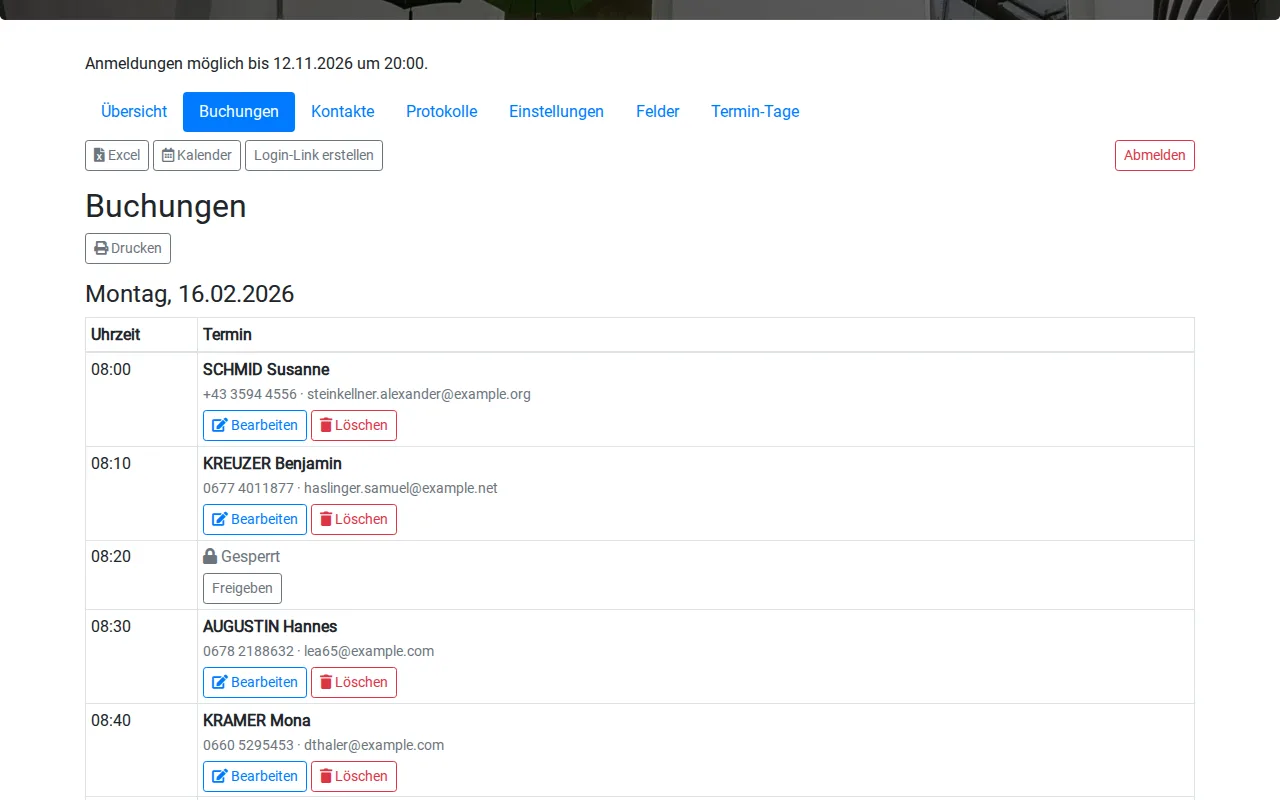Open the Felder tab
Viewport: 1280px width, 800px height.
tap(658, 112)
